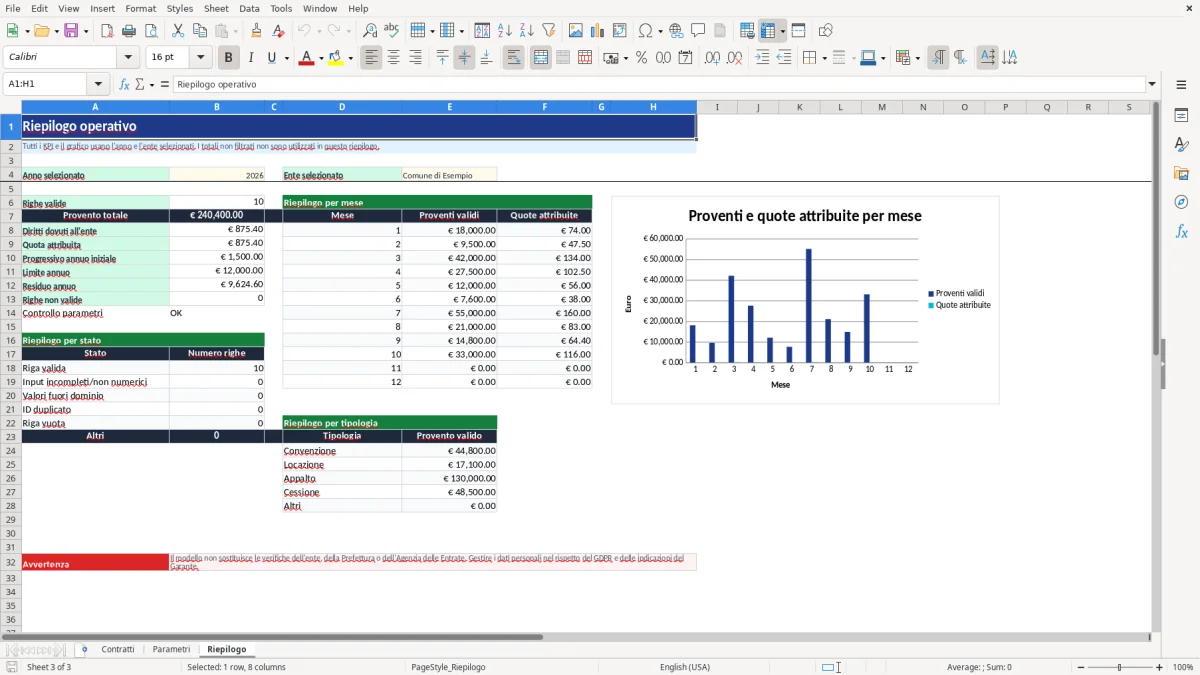This screenshot has height=675, width=1200.
Task: Open the Save button dropdown arrow
Action: click(x=85, y=31)
